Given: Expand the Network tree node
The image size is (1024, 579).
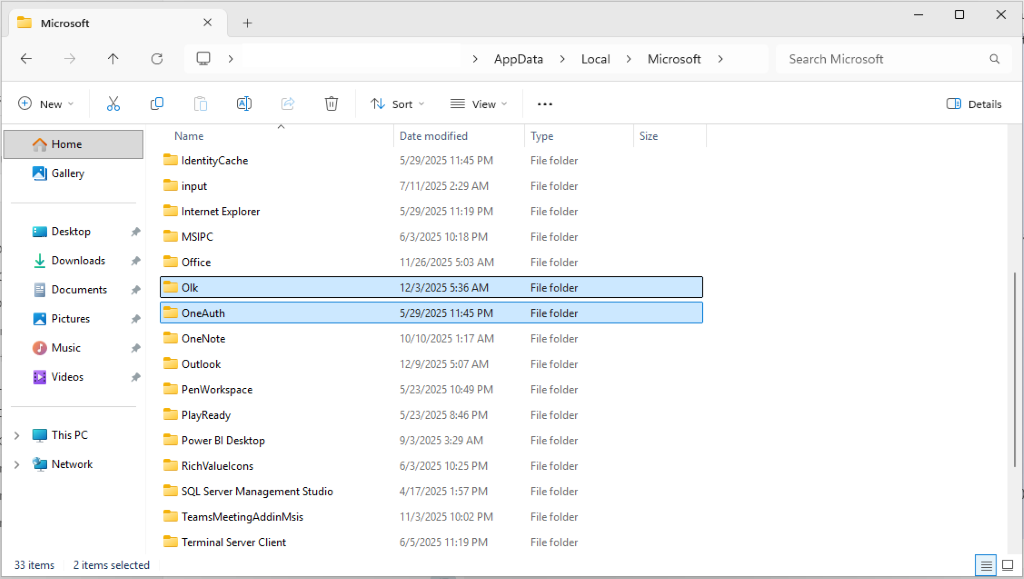Looking at the screenshot, I should tap(17, 464).
